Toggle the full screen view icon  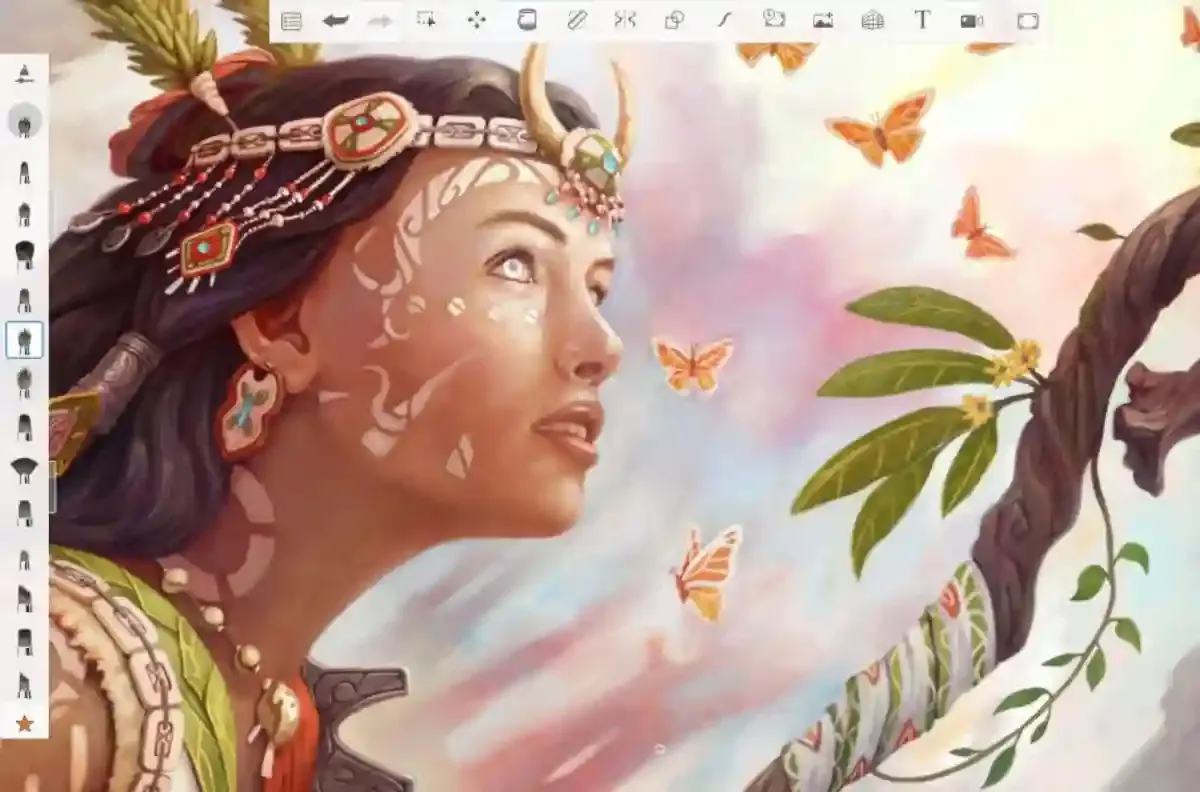[x=1027, y=20]
